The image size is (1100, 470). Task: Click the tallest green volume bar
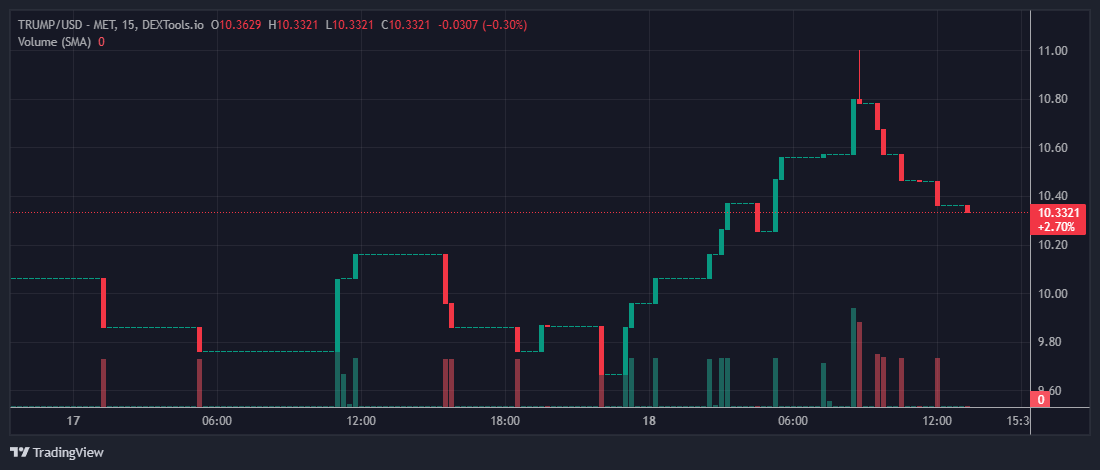(854, 357)
